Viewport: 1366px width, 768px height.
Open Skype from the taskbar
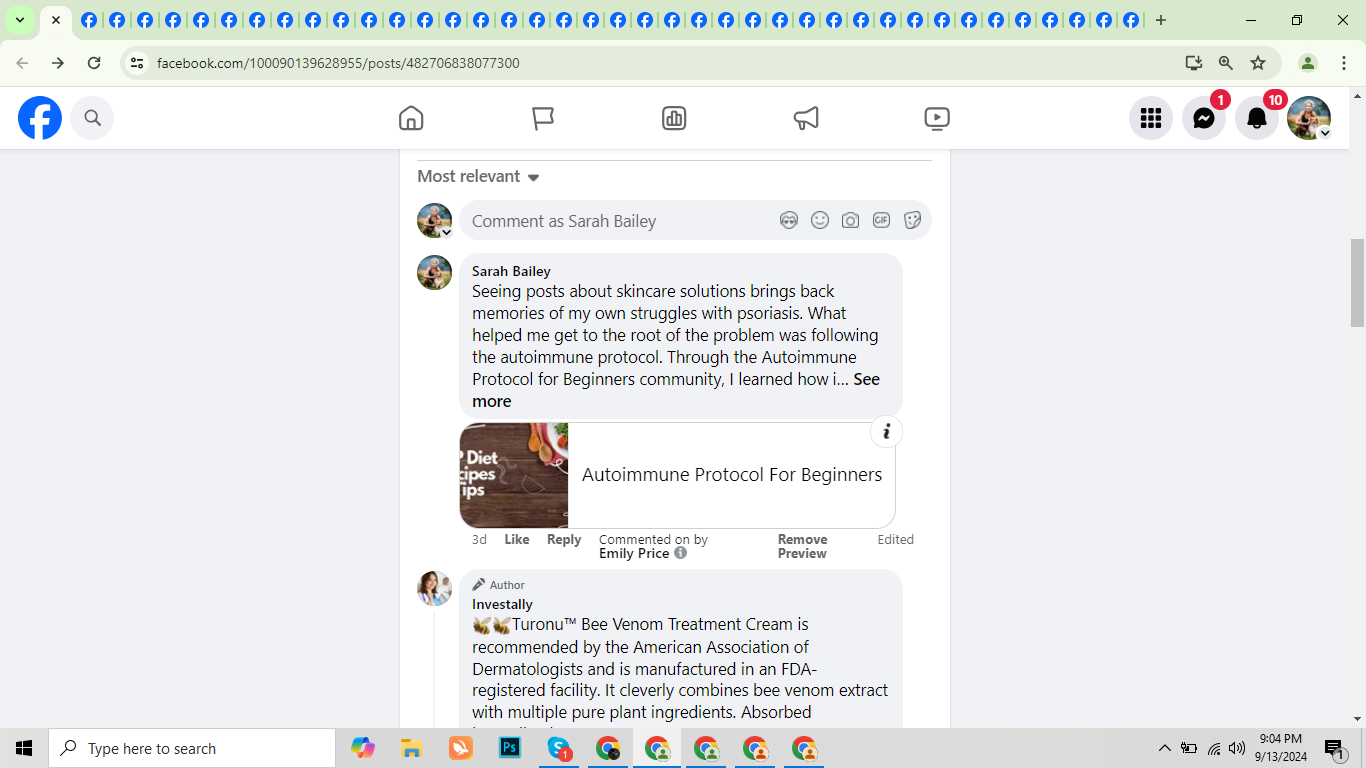pyautogui.click(x=559, y=748)
